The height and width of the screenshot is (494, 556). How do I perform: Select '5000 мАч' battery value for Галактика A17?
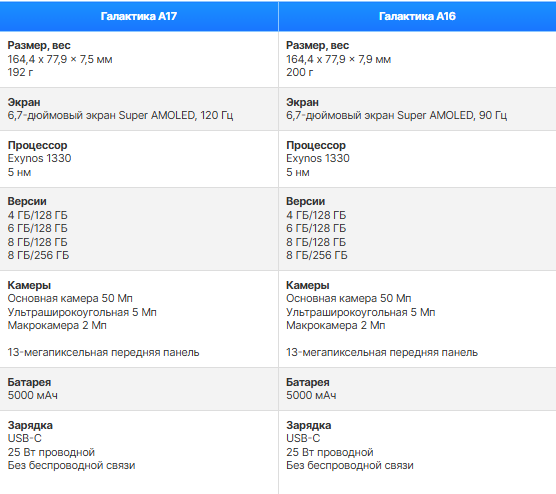click(x=33, y=395)
